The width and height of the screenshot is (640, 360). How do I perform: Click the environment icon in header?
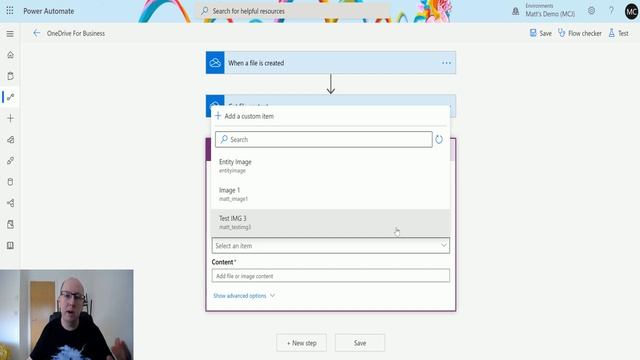(516, 11)
